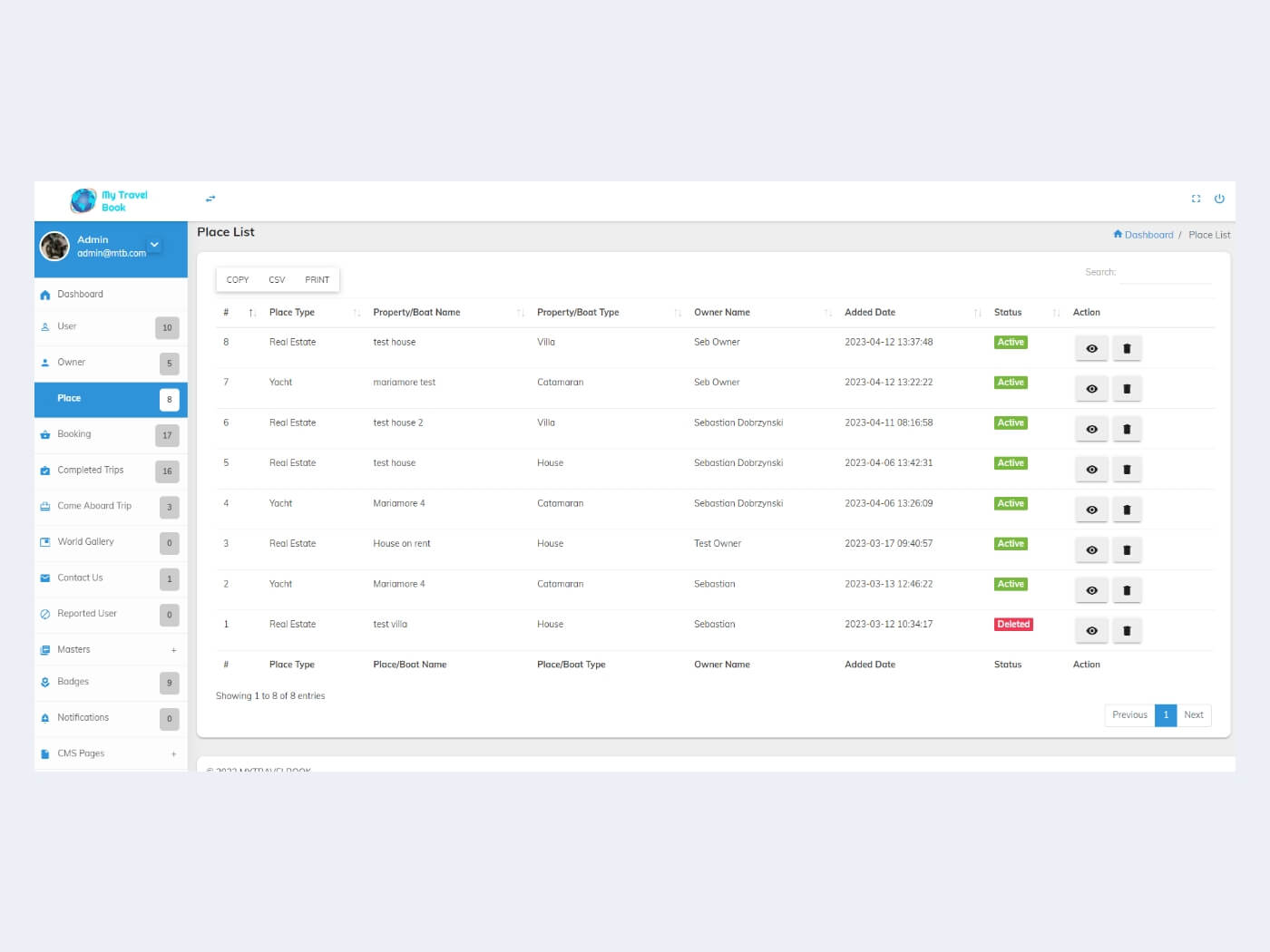The width and height of the screenshot is (1270, 952).
Task: View details of 'test villa' with eye icon
Action: pyautogui.click(x=1091, y=631)
